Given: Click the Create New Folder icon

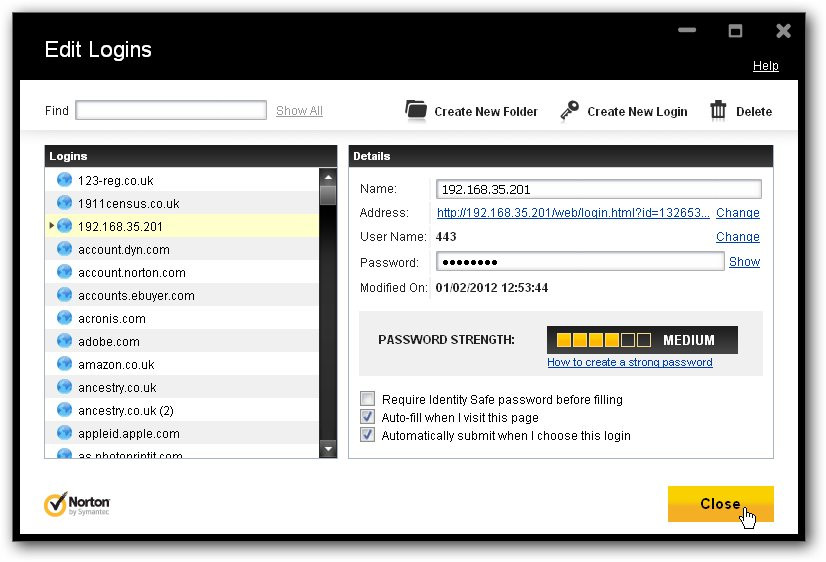Looking at the screenshot, I should [416, 111].
